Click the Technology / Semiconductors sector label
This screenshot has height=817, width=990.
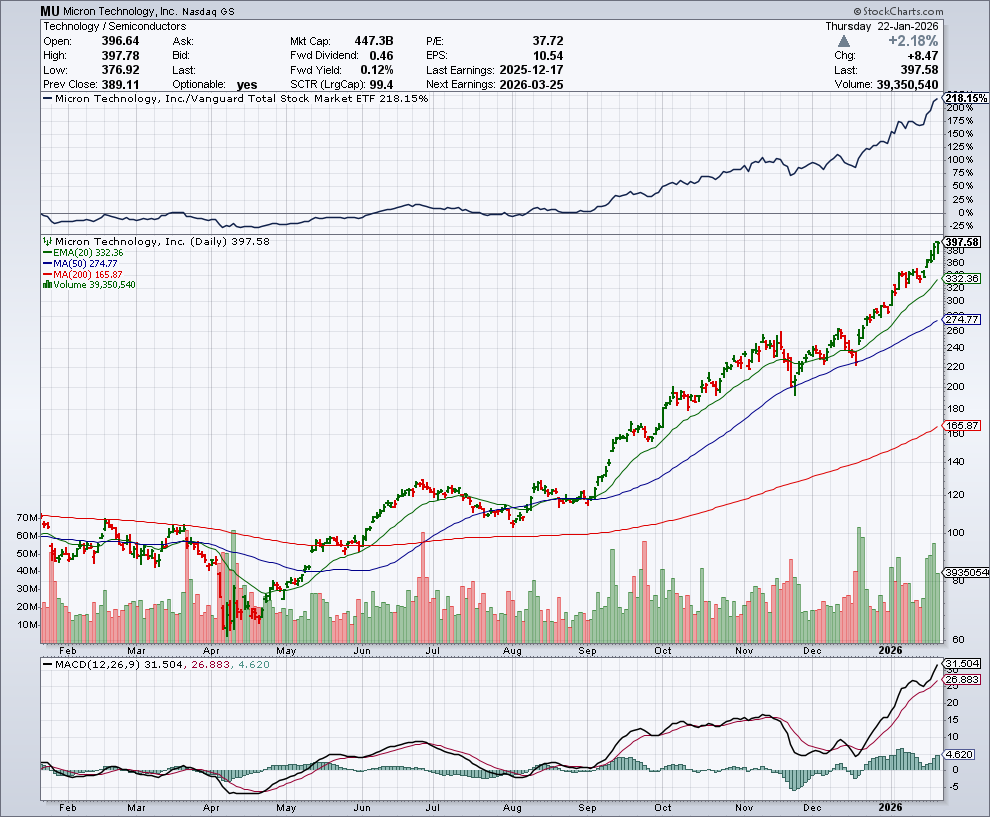(x=114, y=27)
